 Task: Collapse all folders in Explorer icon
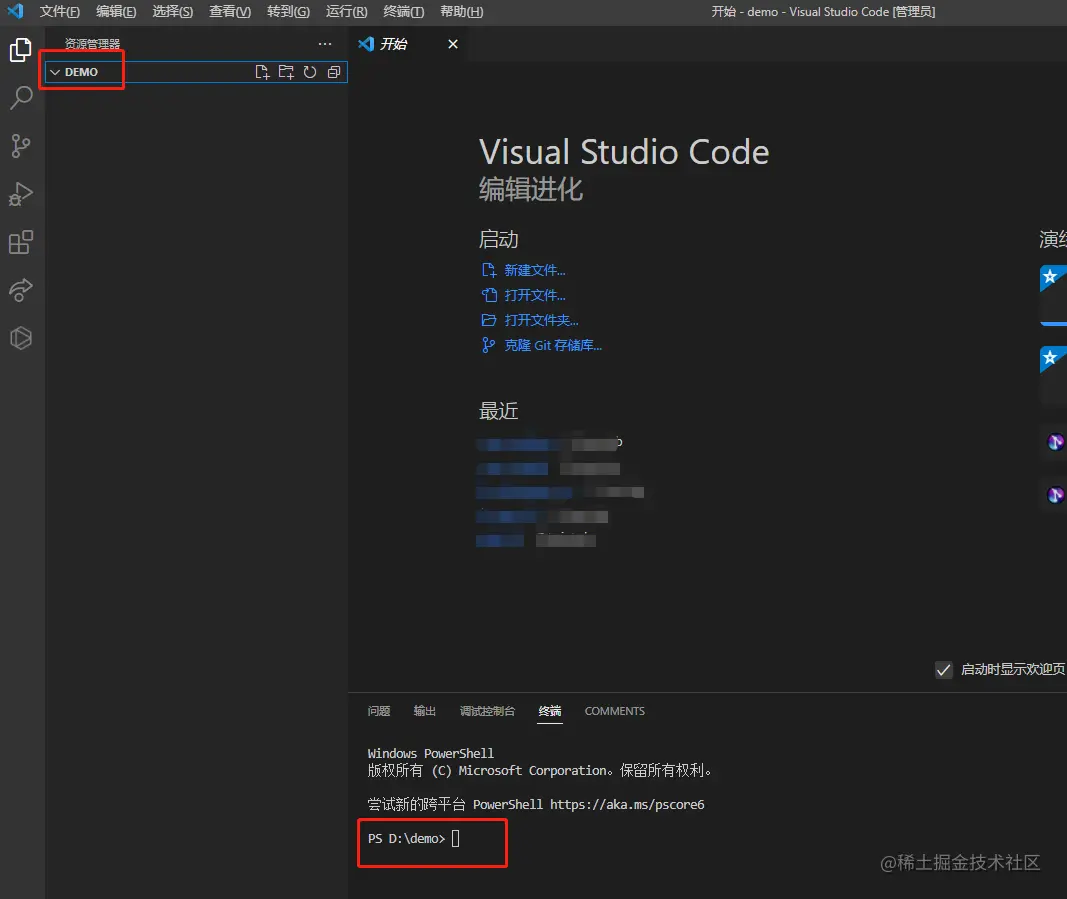(333, 72)
